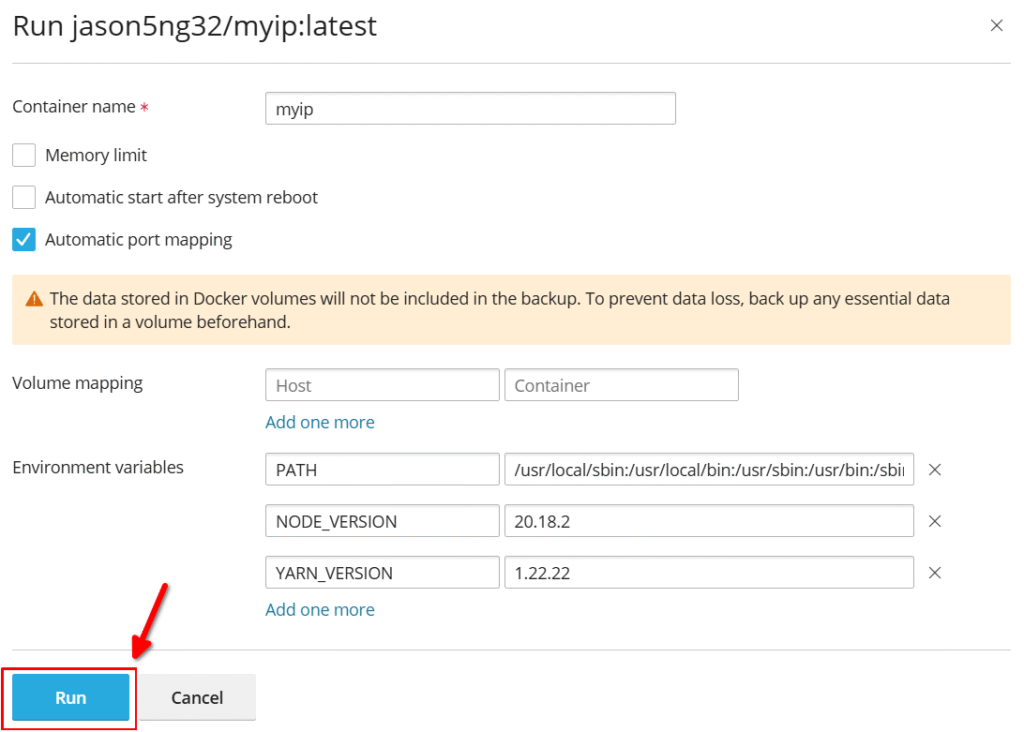Click the Memory limit label

(x=96, y=155)
